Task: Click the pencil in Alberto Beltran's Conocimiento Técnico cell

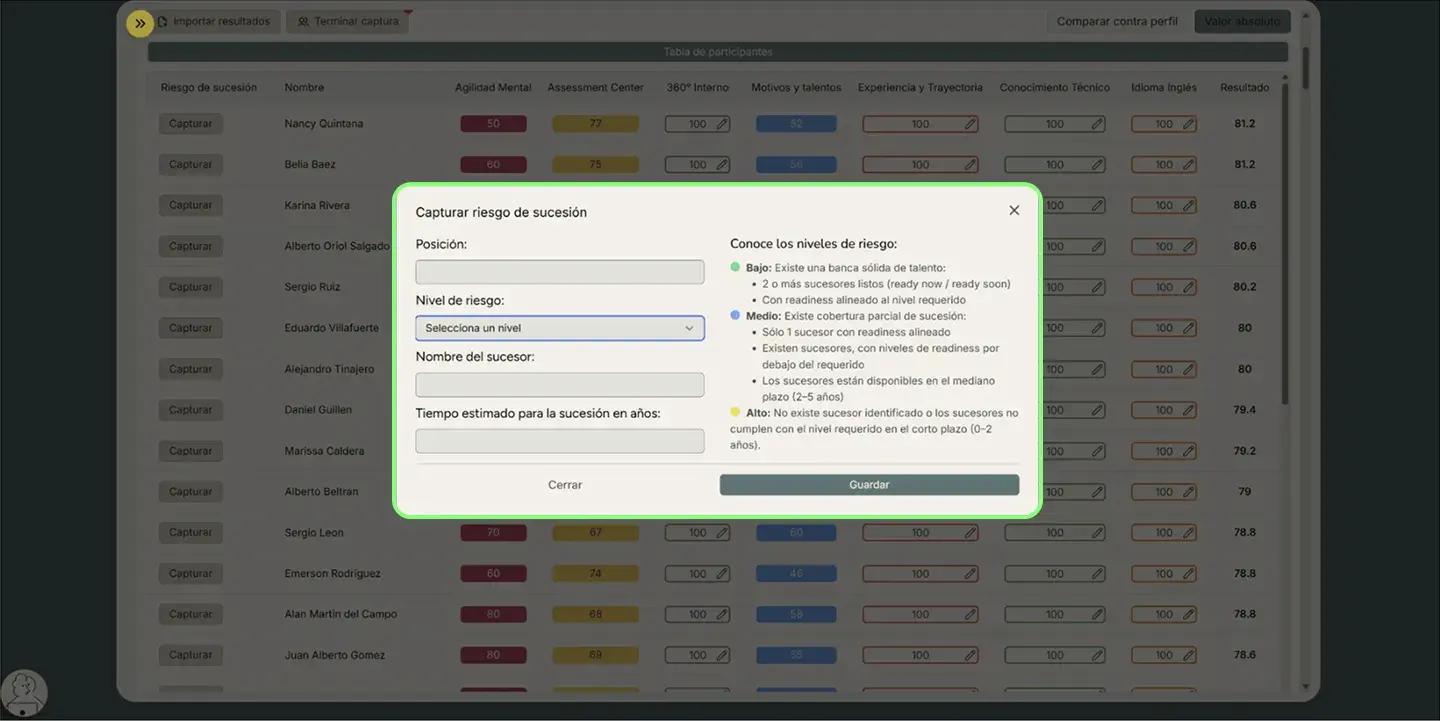Action: (x=1097, y=492)
